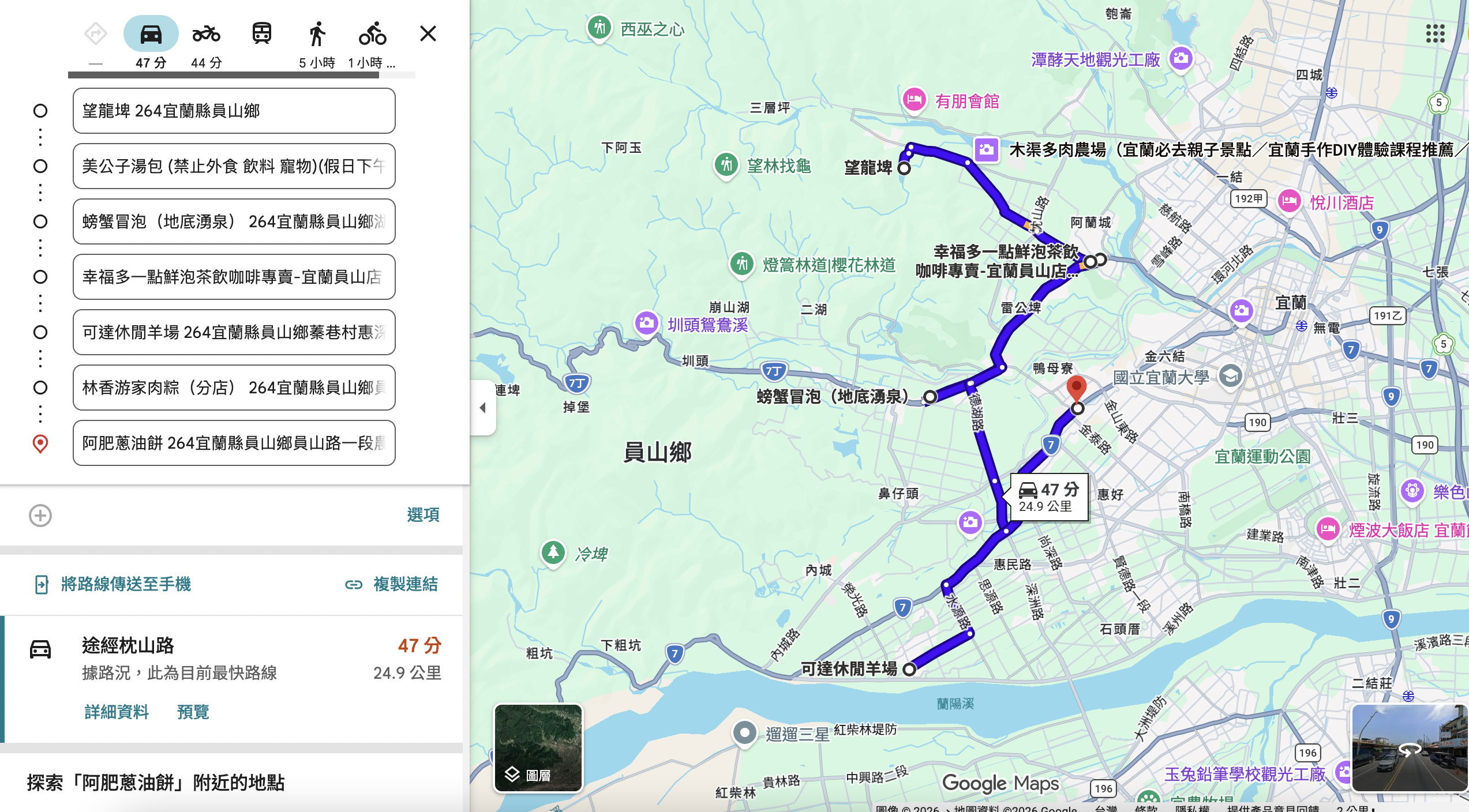Click the 條款 link in map footer
This screenshot has width=1469, height=812.
[x=1146, y=809]
